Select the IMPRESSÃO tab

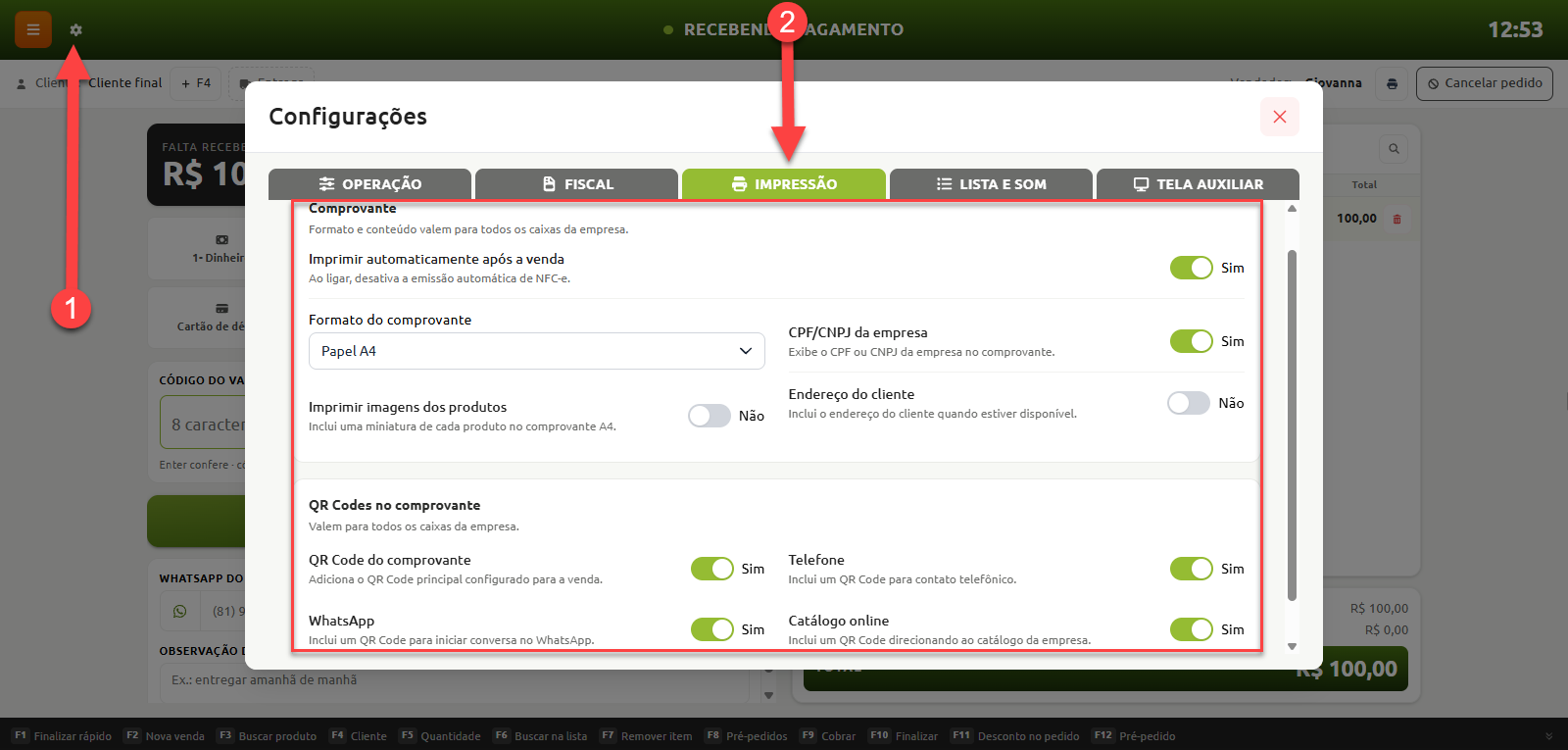pos(784,183)
